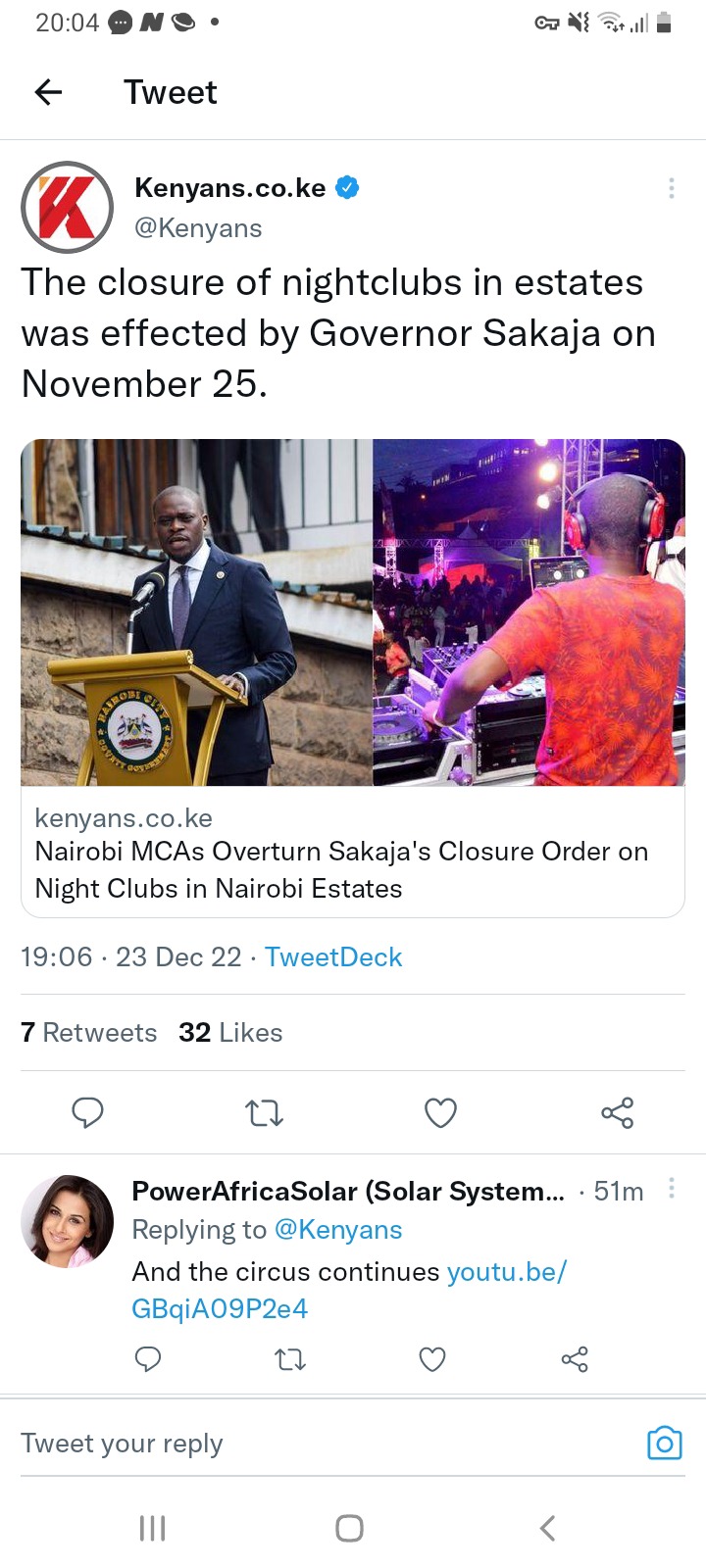Go back using the arrow next to Tweet

(x=48, y=92)
